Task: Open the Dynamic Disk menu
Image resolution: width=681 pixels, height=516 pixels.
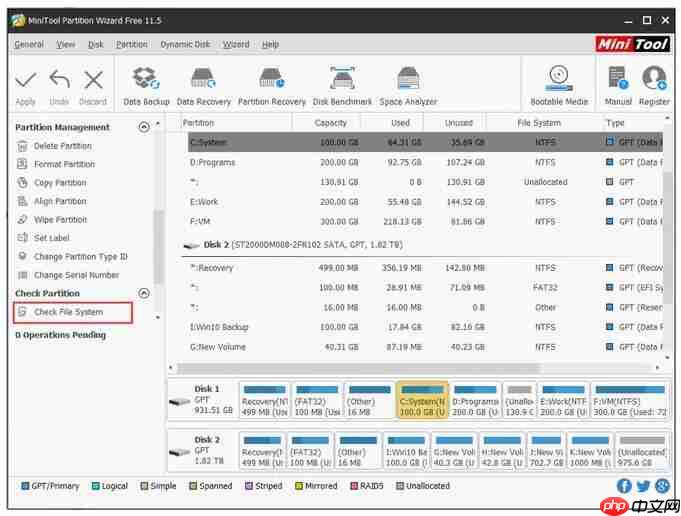Action: click(x=185, y=44)
